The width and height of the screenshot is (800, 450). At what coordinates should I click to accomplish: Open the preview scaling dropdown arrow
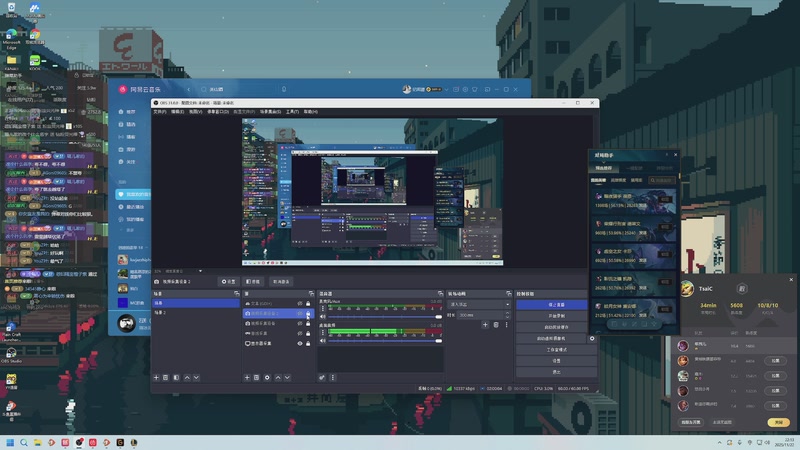point(200,271)
